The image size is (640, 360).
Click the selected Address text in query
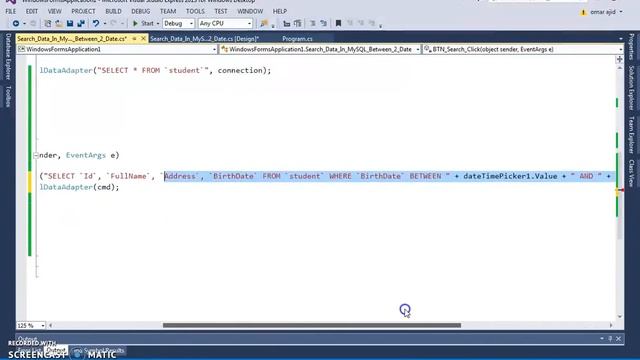pos(180,176)
